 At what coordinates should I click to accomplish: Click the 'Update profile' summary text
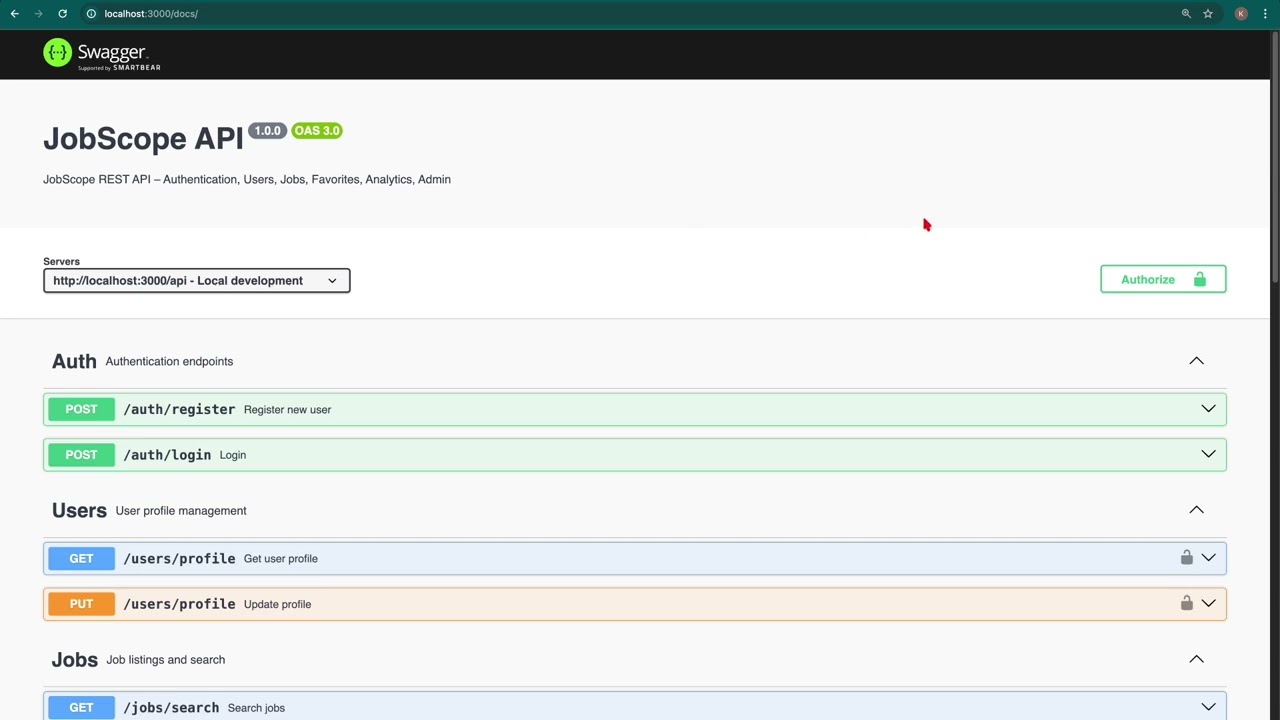[x=277, y=604]
